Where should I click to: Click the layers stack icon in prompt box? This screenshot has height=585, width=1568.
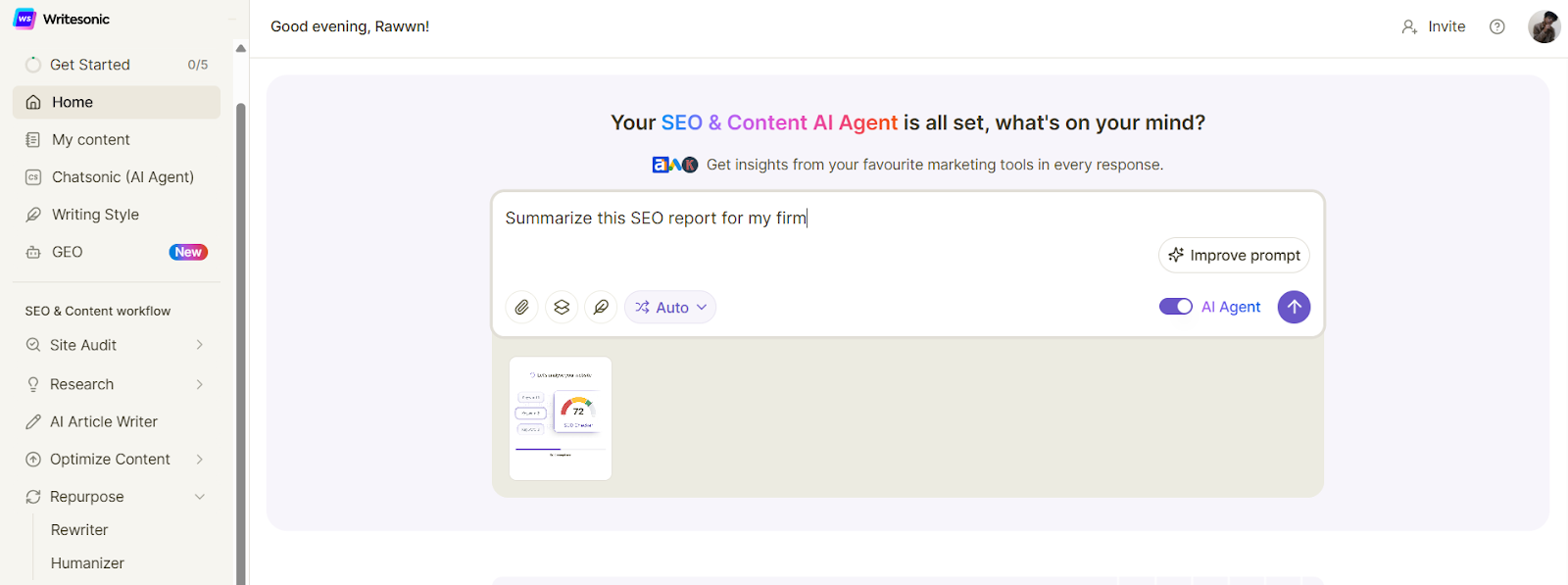(562, 307)
